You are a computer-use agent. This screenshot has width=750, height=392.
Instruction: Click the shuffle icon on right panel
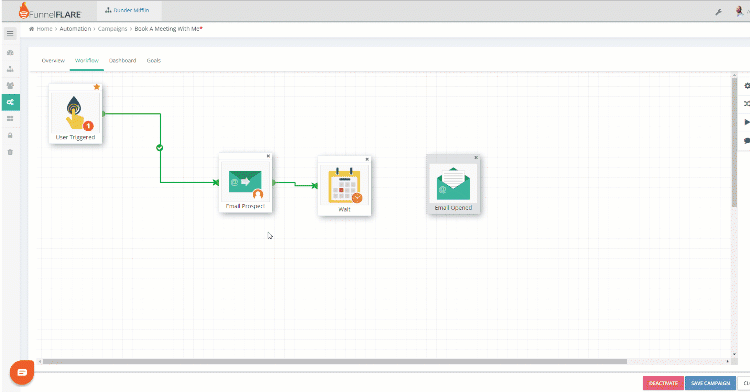coord(747,104)
